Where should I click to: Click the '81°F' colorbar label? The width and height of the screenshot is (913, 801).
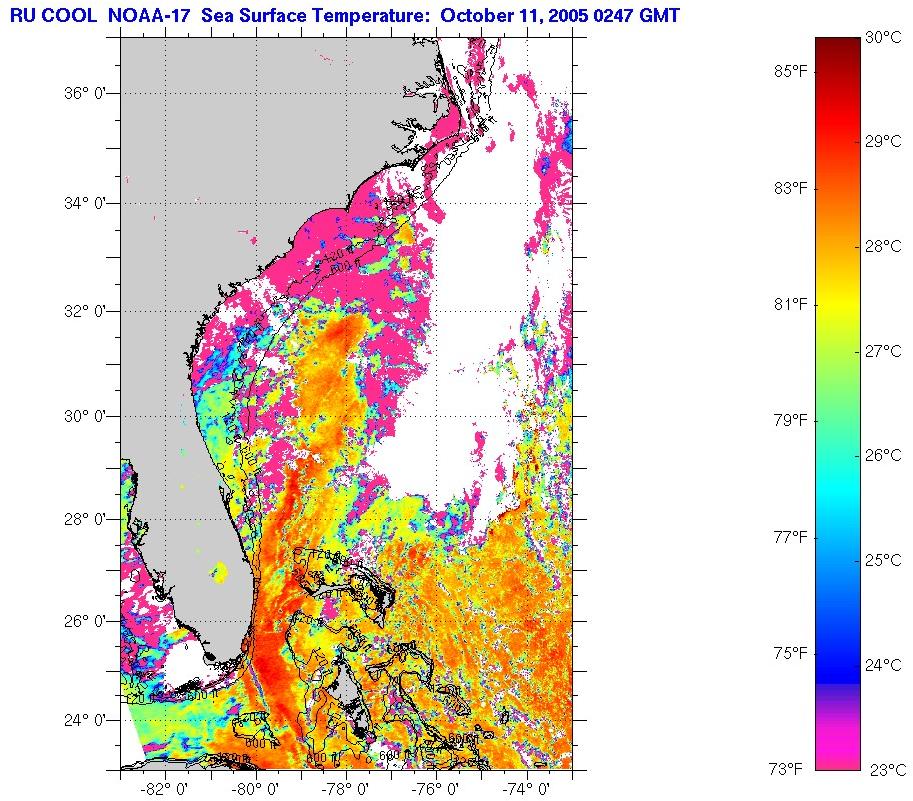point(791,304)
